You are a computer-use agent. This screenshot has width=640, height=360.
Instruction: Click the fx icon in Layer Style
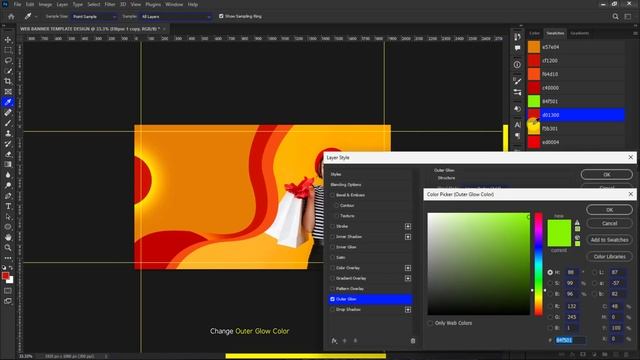(334, 340)
